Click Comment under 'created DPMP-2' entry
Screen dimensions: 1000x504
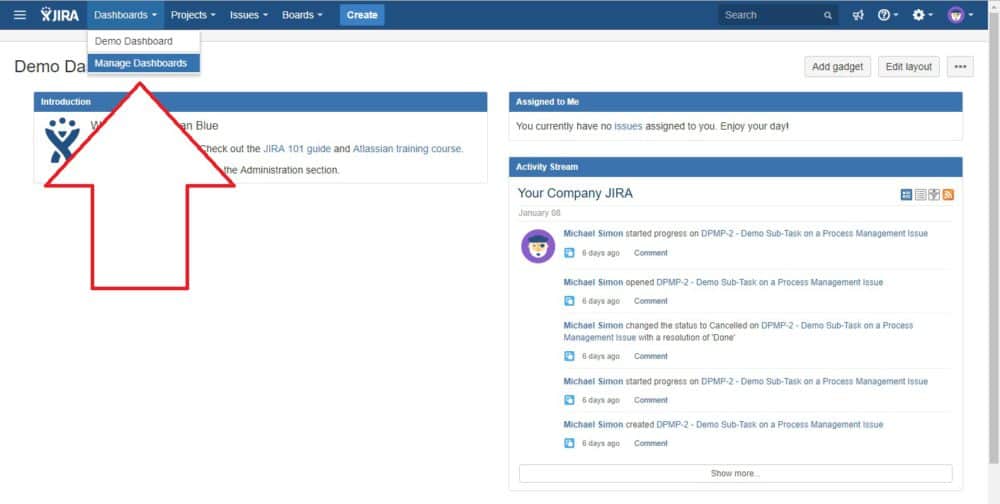click(651, 443)
